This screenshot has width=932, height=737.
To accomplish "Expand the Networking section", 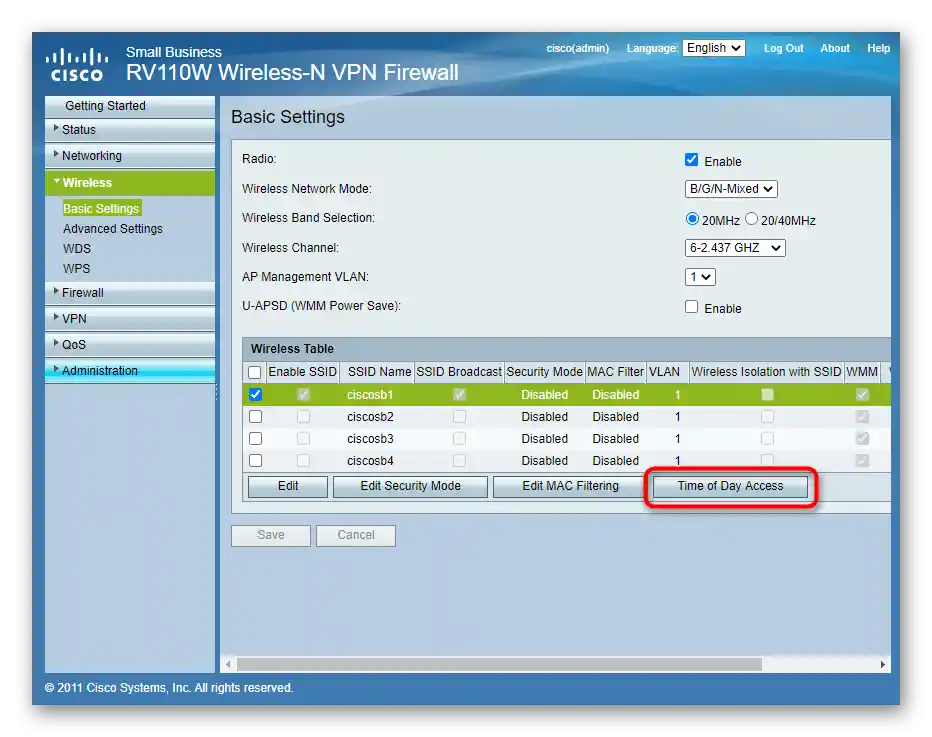I will coord(130,156).
